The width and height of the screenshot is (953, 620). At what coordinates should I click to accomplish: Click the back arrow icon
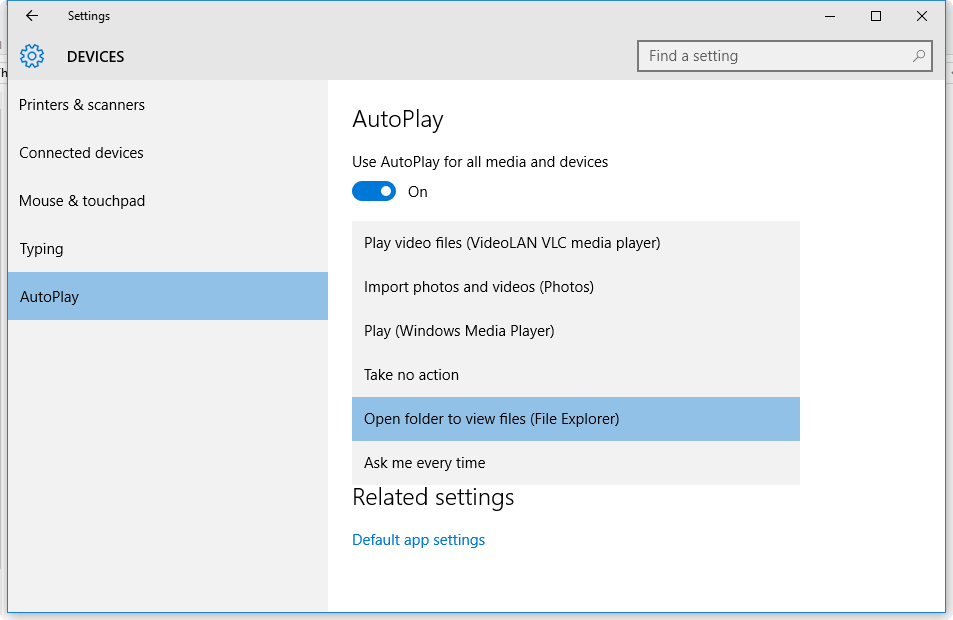(32, 16)
